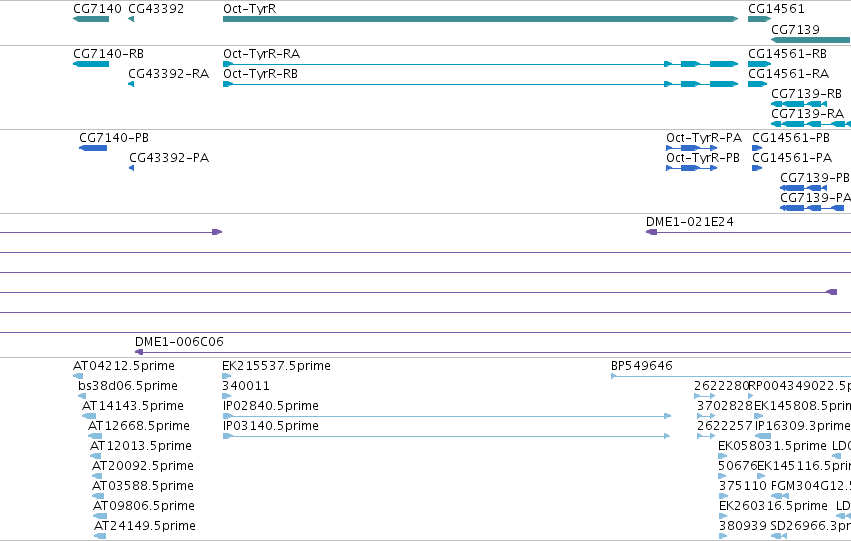This screenshot has width=851, height=541.
Task: Open the CG7140-RB transcript
Action: (91, 64)
